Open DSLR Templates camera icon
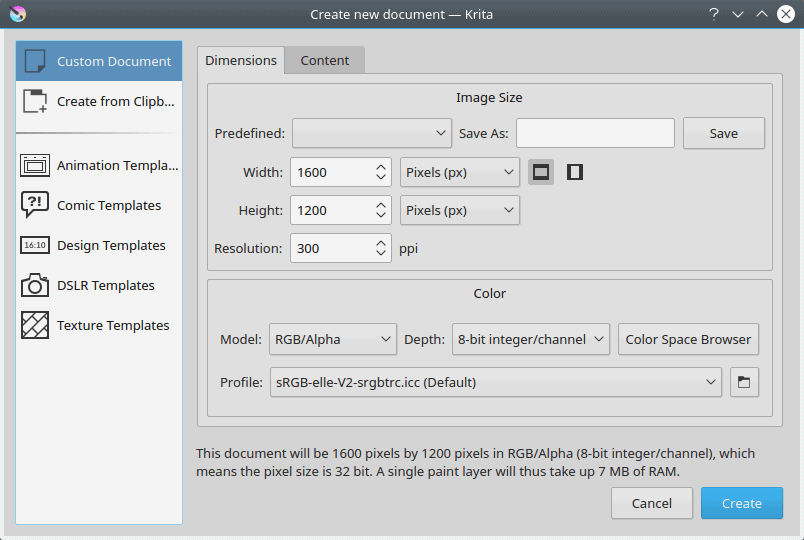The image size is (804, 540). pyautogui.click(x=35, y=285)
